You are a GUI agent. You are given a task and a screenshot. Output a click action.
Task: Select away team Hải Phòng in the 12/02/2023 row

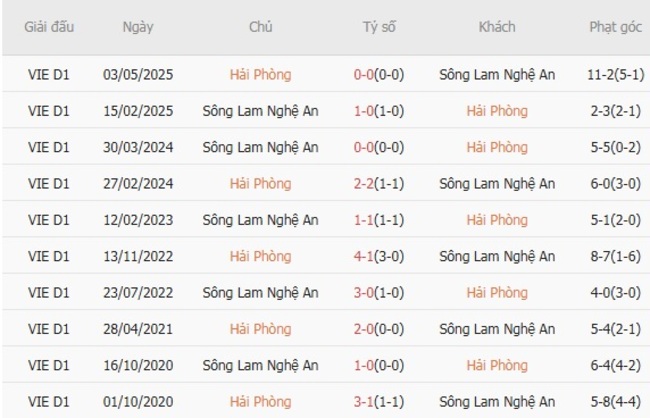click(x=497, y=220)
